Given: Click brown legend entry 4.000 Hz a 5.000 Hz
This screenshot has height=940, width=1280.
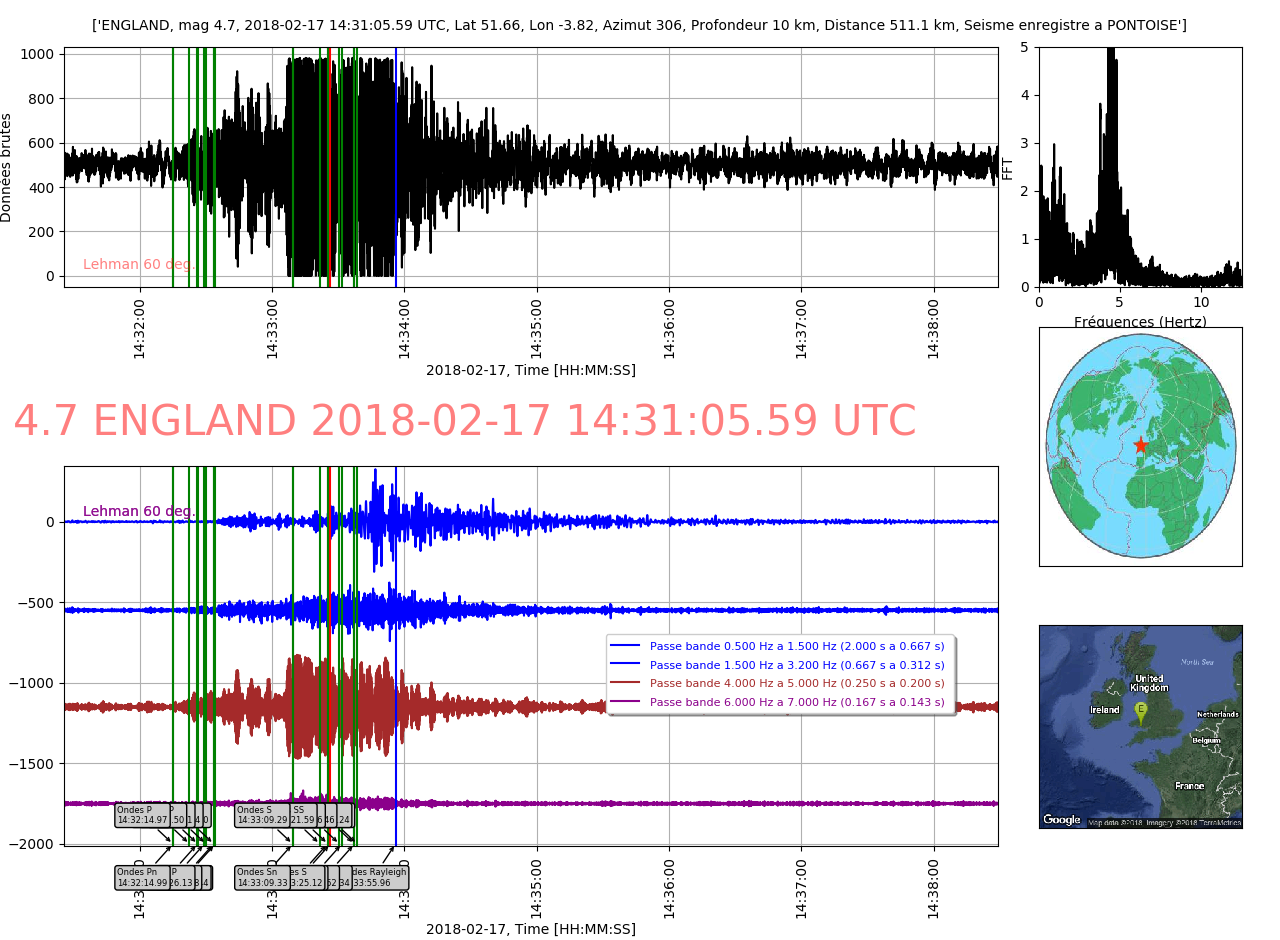Looking at the screenshot, I should (796, 683).
